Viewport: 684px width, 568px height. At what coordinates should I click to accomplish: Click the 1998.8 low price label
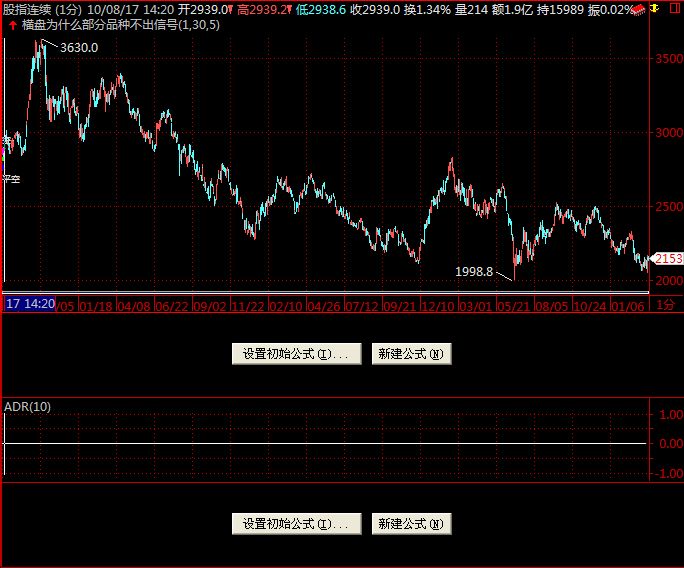[474, 272]
